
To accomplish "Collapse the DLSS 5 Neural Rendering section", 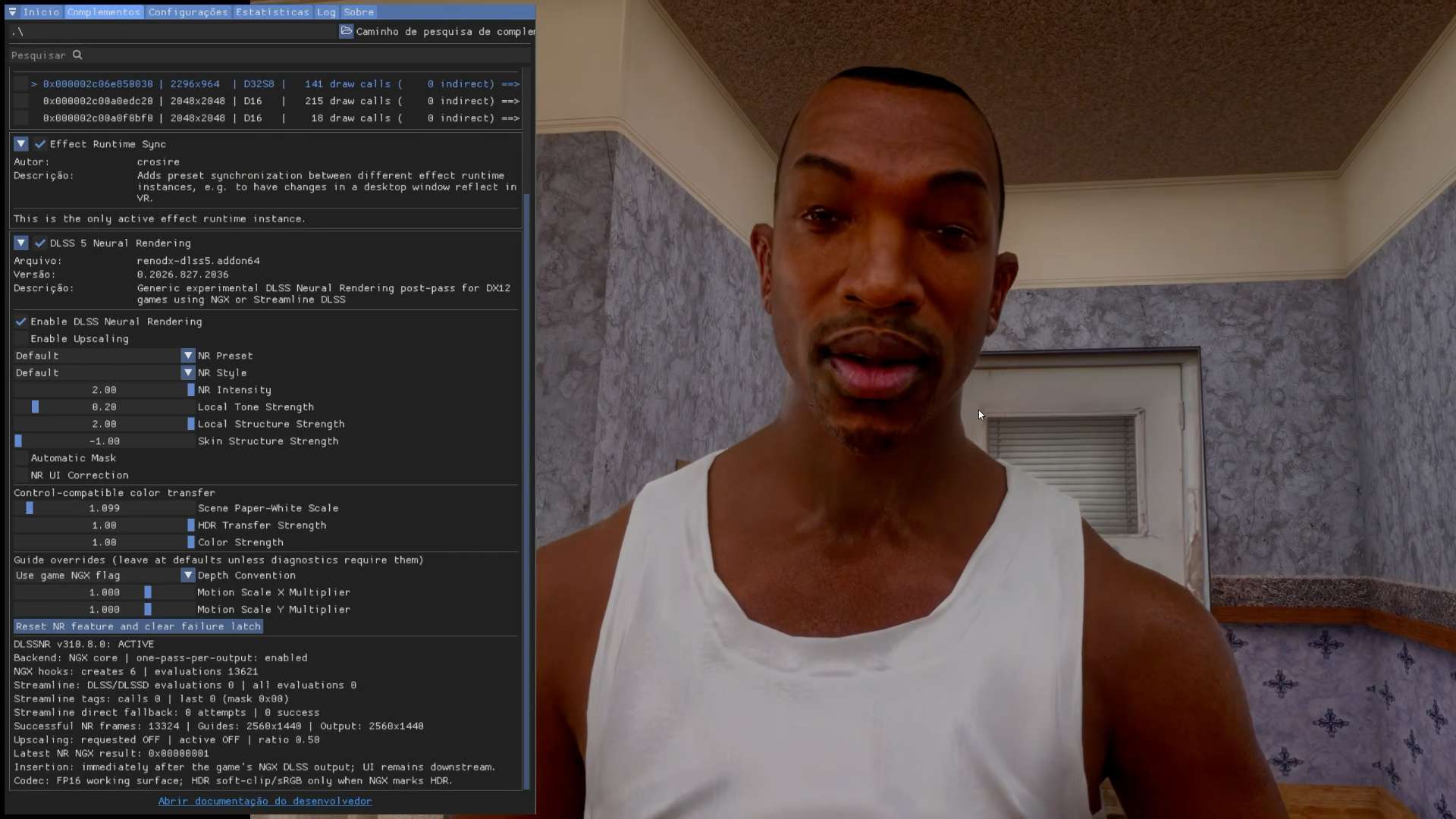I will click(21, 243).
